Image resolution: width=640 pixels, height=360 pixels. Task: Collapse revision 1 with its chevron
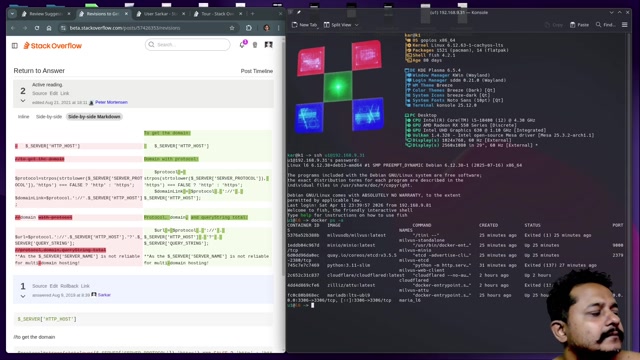click(23, 296)
